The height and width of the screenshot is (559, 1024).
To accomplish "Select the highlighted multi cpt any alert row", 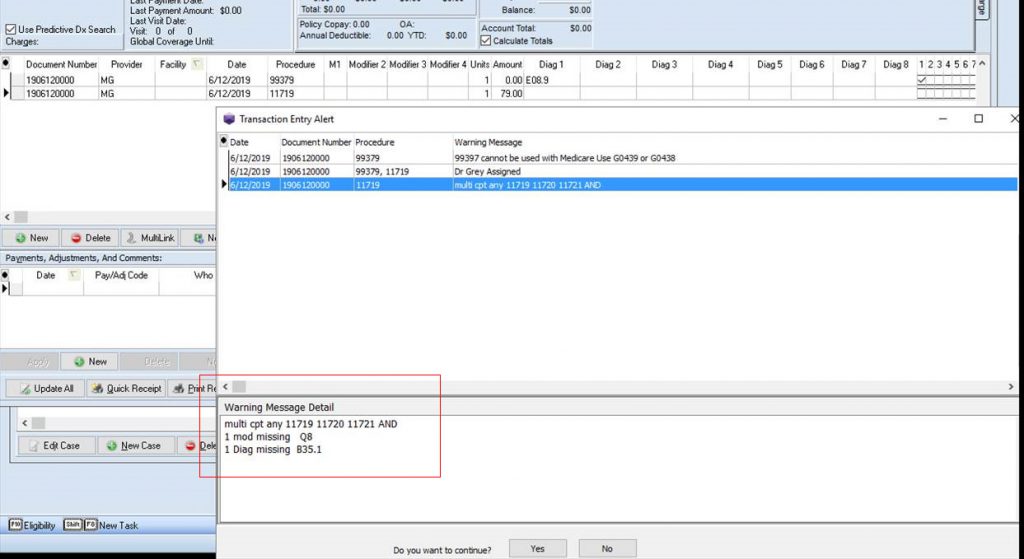I will tap(623, 185).
